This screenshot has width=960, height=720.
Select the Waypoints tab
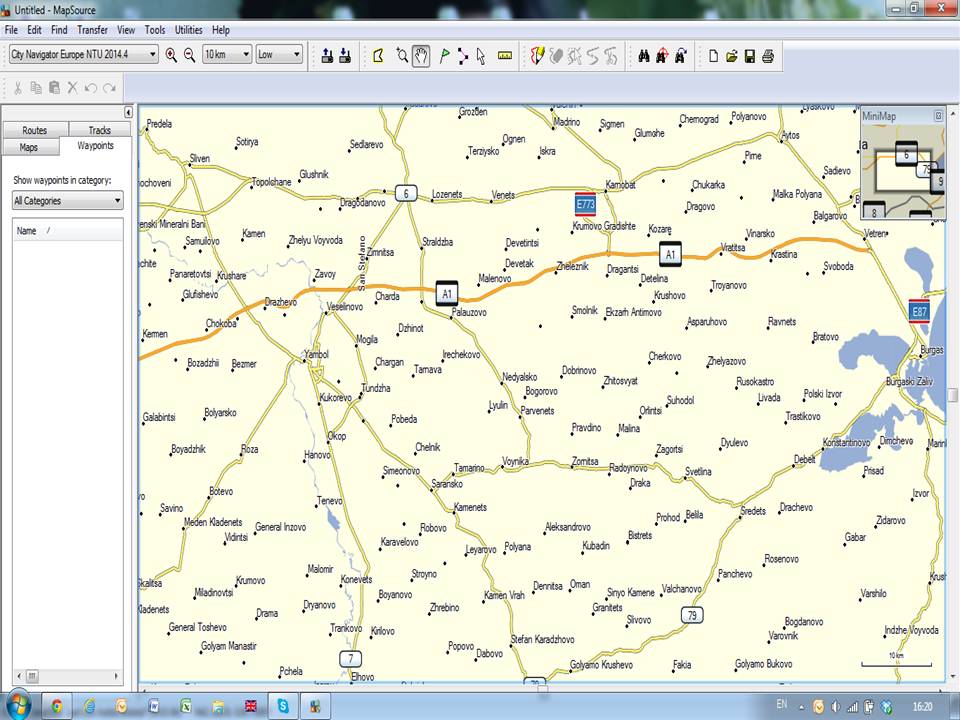click(x=96, y=146)
